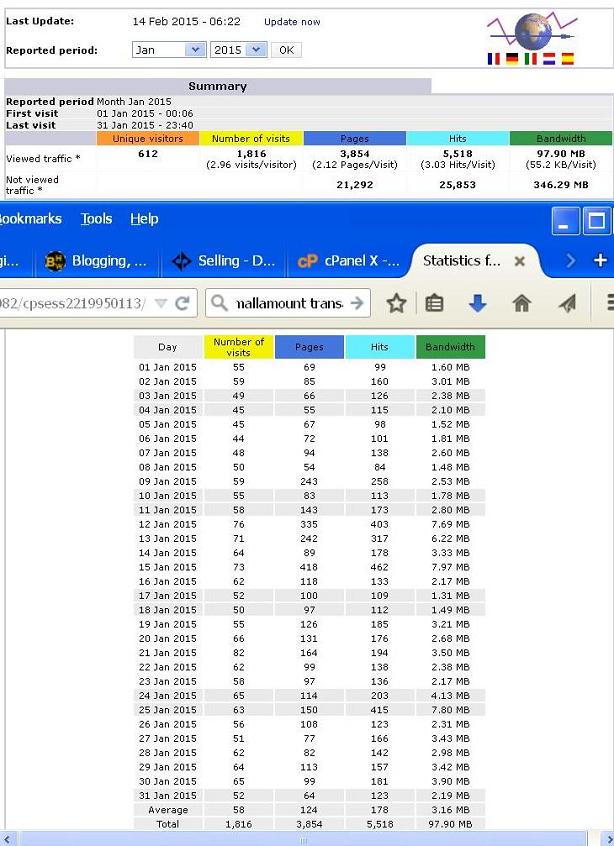
Task: Click the row label 31 Jan 2015
Action: point(168,796)
